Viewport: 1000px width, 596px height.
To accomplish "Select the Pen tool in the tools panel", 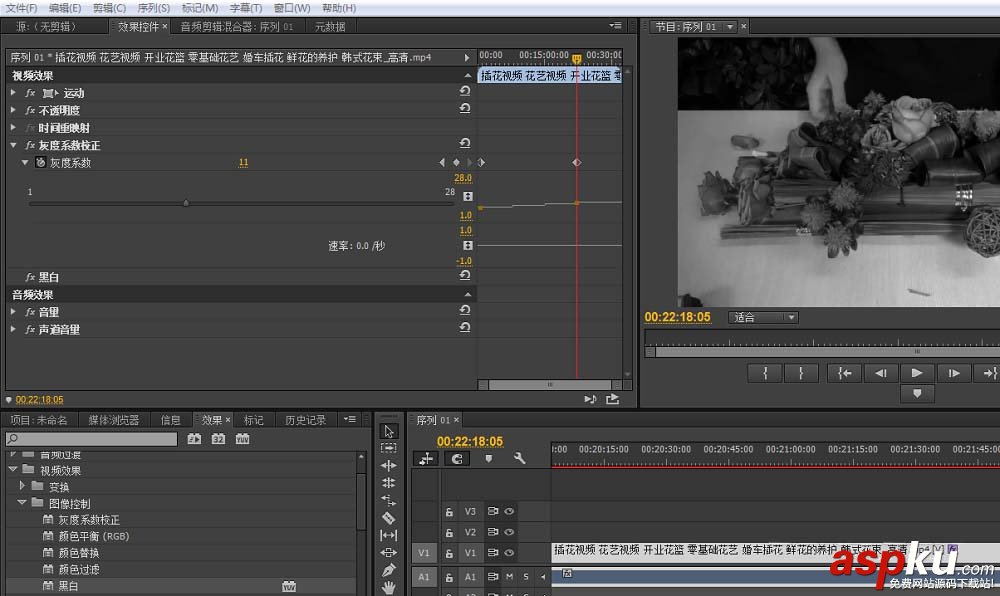I will point(389,570).
